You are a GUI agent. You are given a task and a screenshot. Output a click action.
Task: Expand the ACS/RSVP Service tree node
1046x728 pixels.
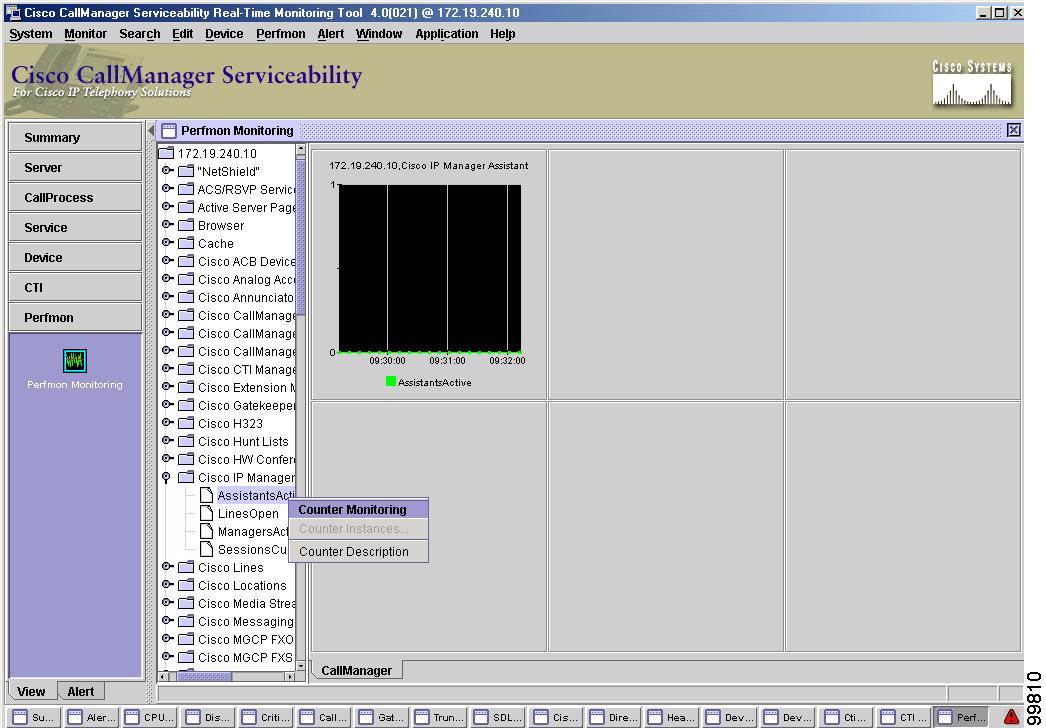tap(167, 189)
